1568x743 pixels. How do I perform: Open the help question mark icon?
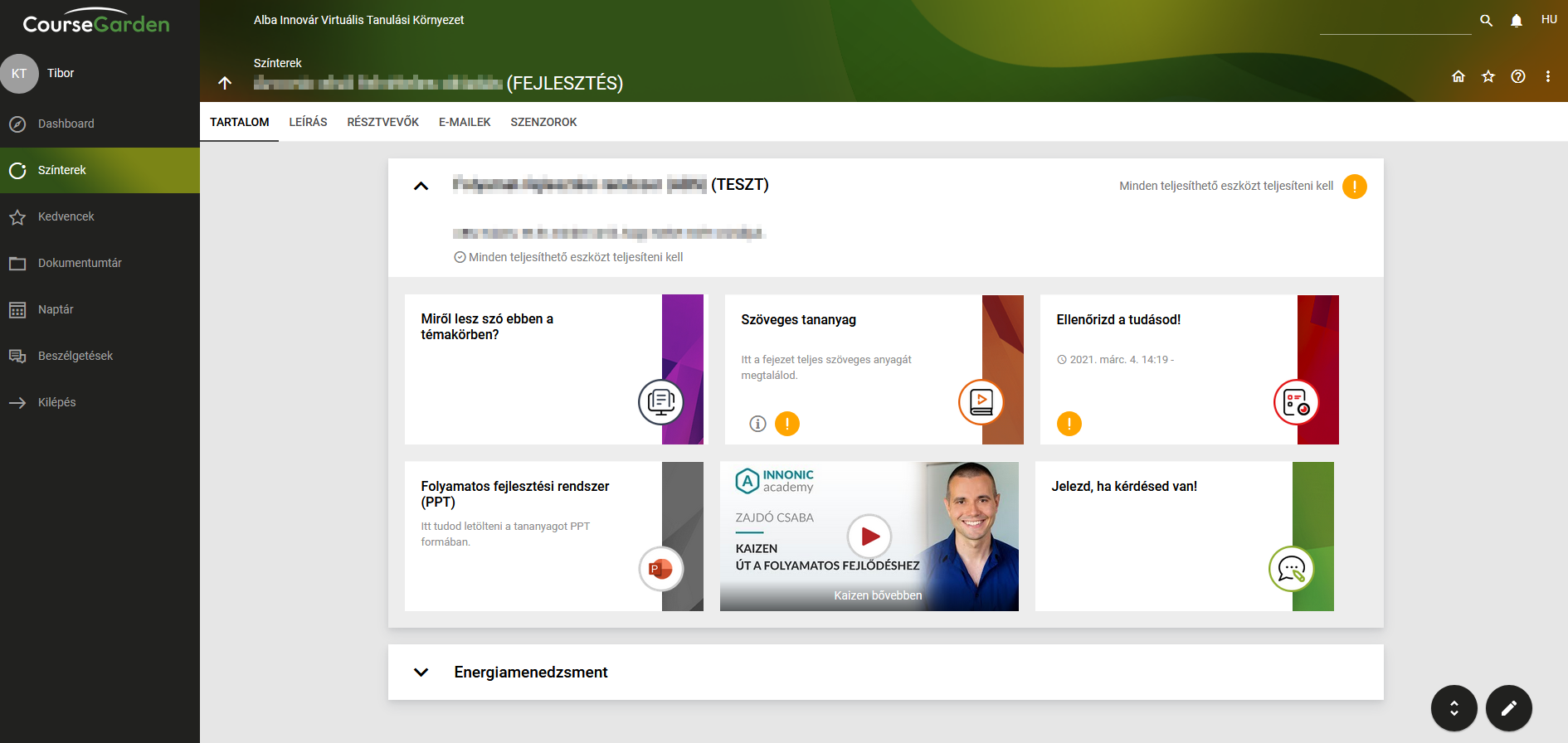coord(1518,76)
